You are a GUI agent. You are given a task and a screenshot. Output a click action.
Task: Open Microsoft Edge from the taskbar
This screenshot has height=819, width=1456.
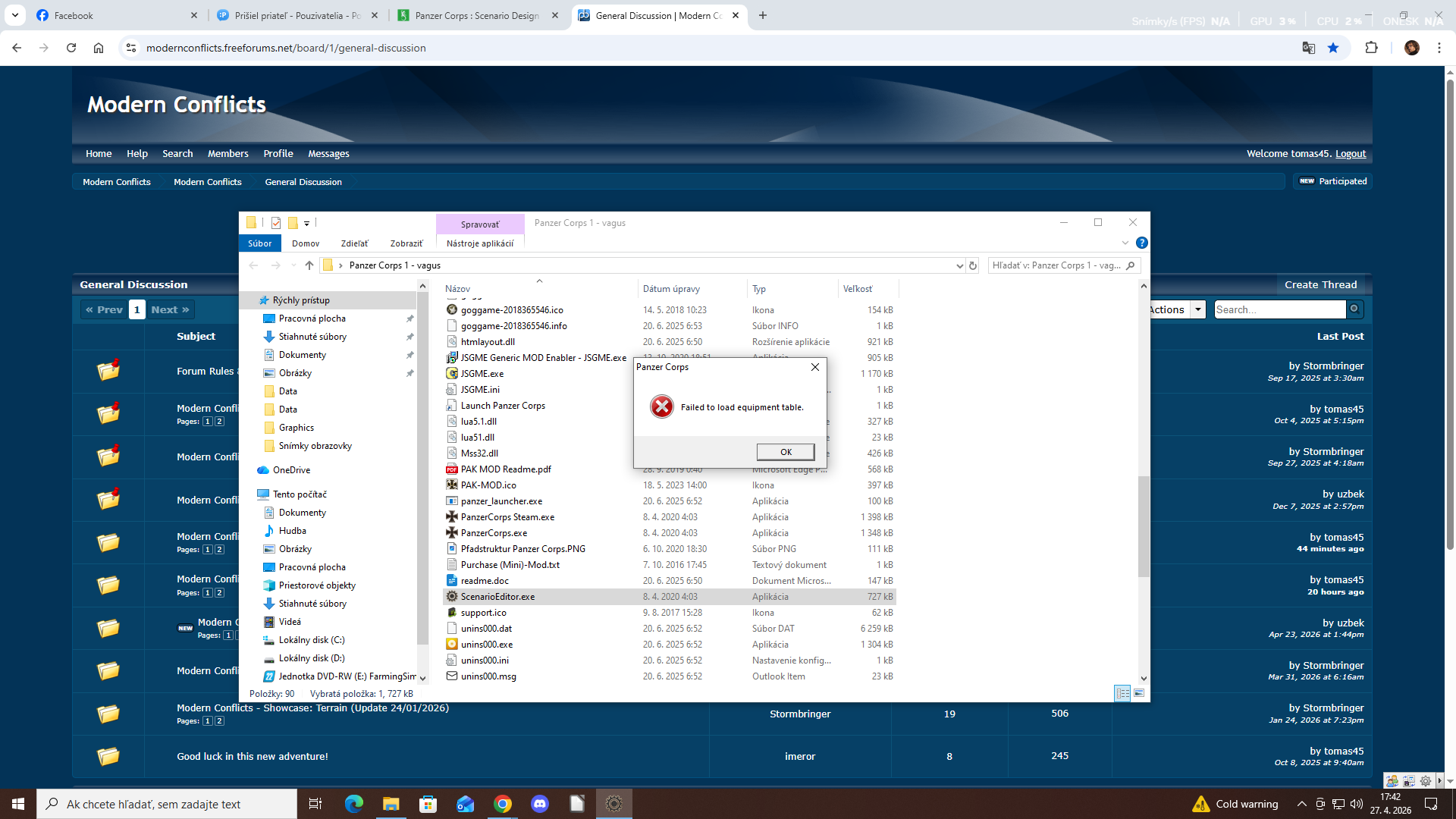(354, 804)
